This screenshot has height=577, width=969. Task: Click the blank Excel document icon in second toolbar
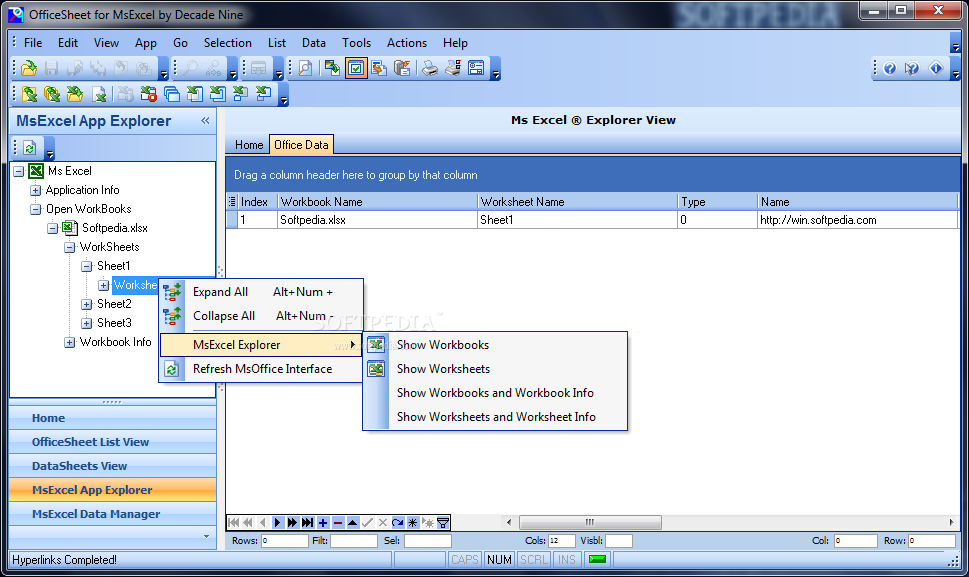(x=99, y=94)
